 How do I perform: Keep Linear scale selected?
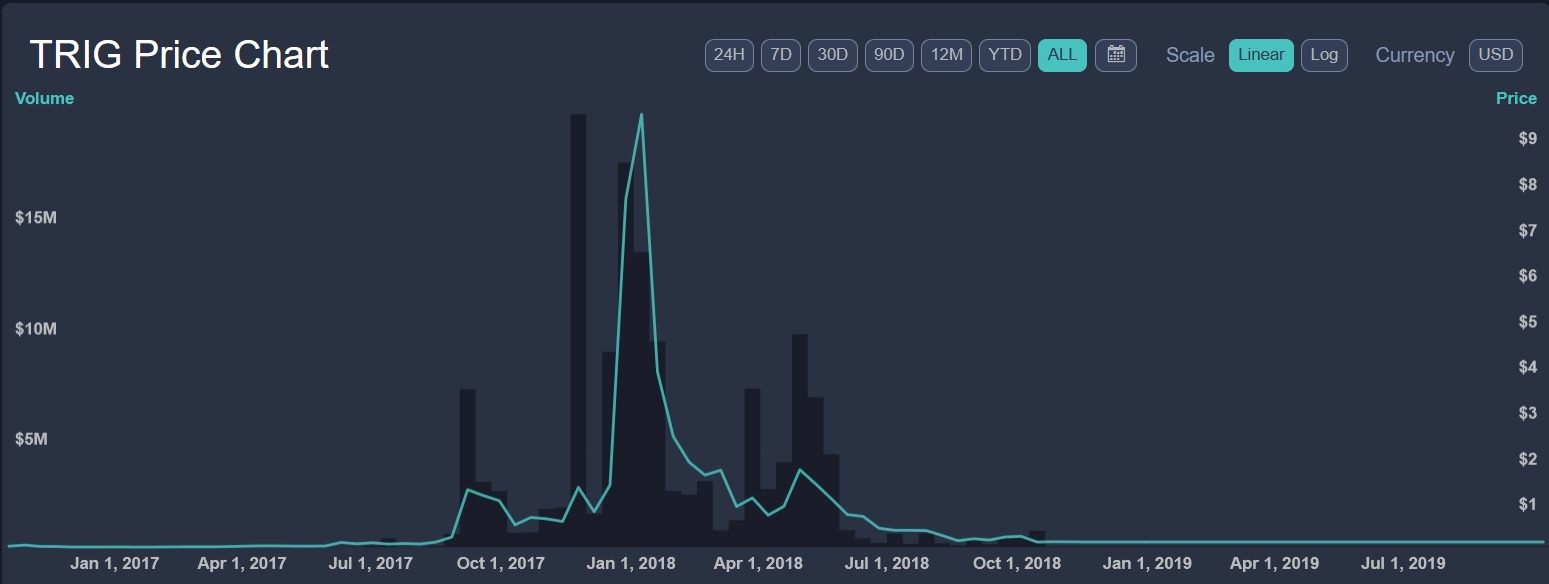click(1260, 55)
